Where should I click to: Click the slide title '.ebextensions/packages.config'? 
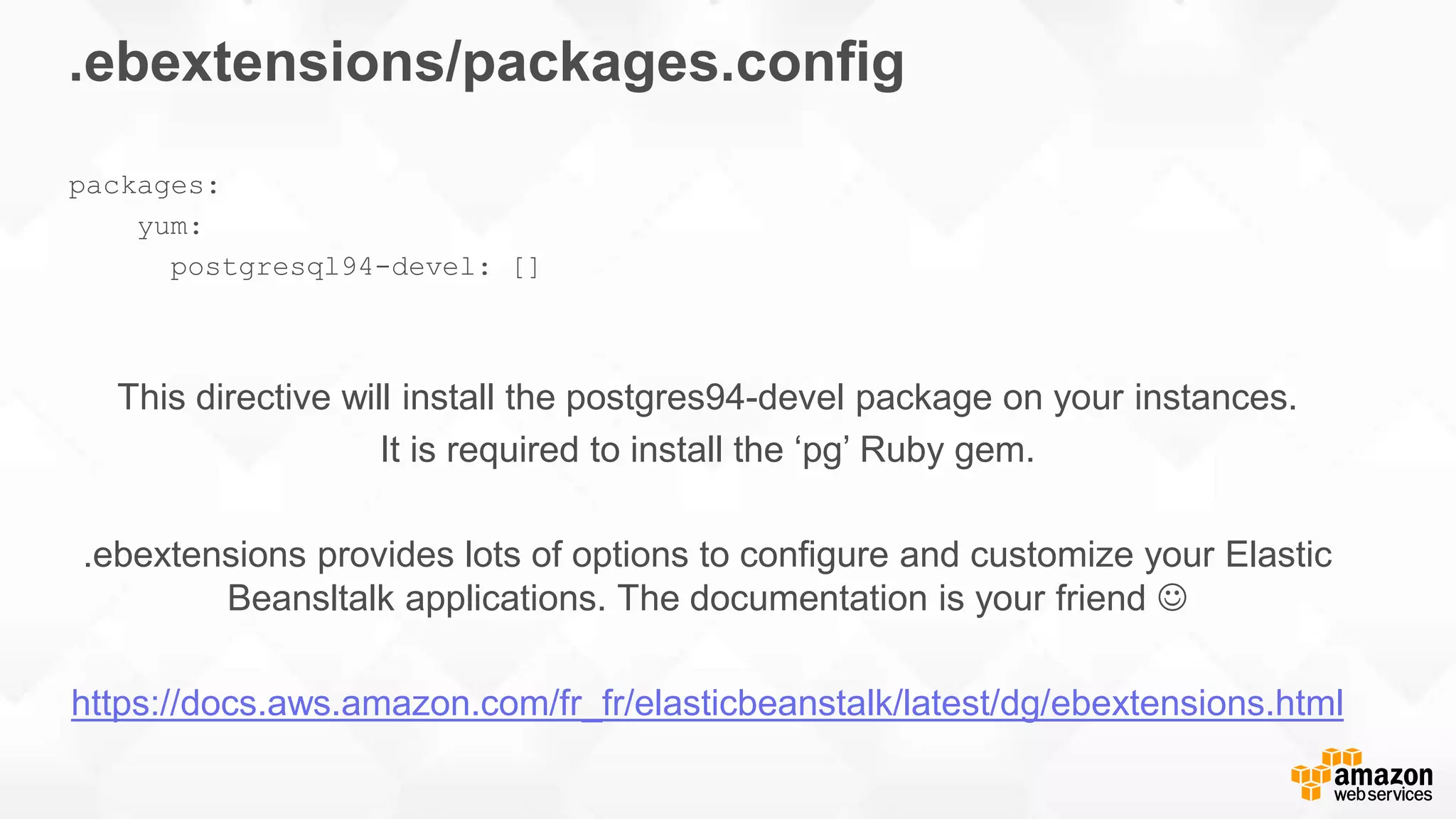coord(486,63)
